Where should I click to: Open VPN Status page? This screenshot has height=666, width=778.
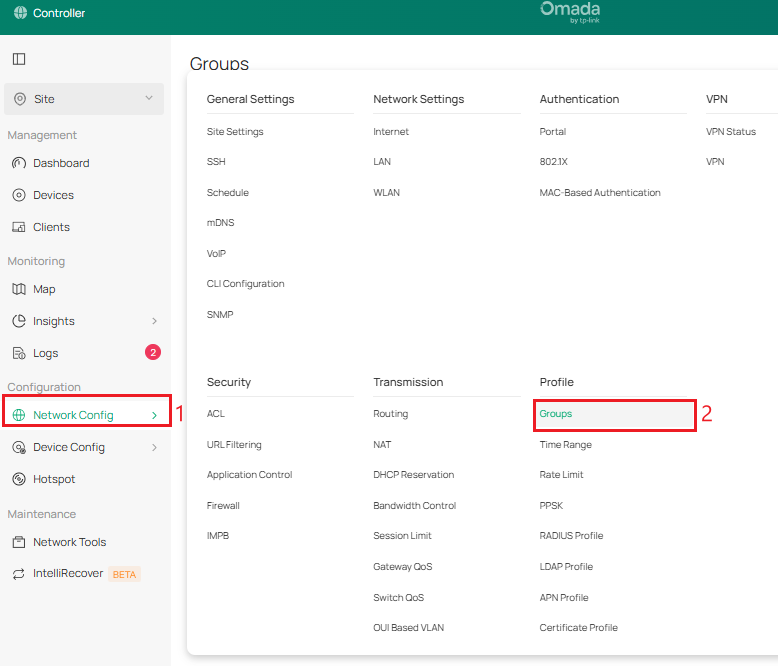tap(730, 132)
